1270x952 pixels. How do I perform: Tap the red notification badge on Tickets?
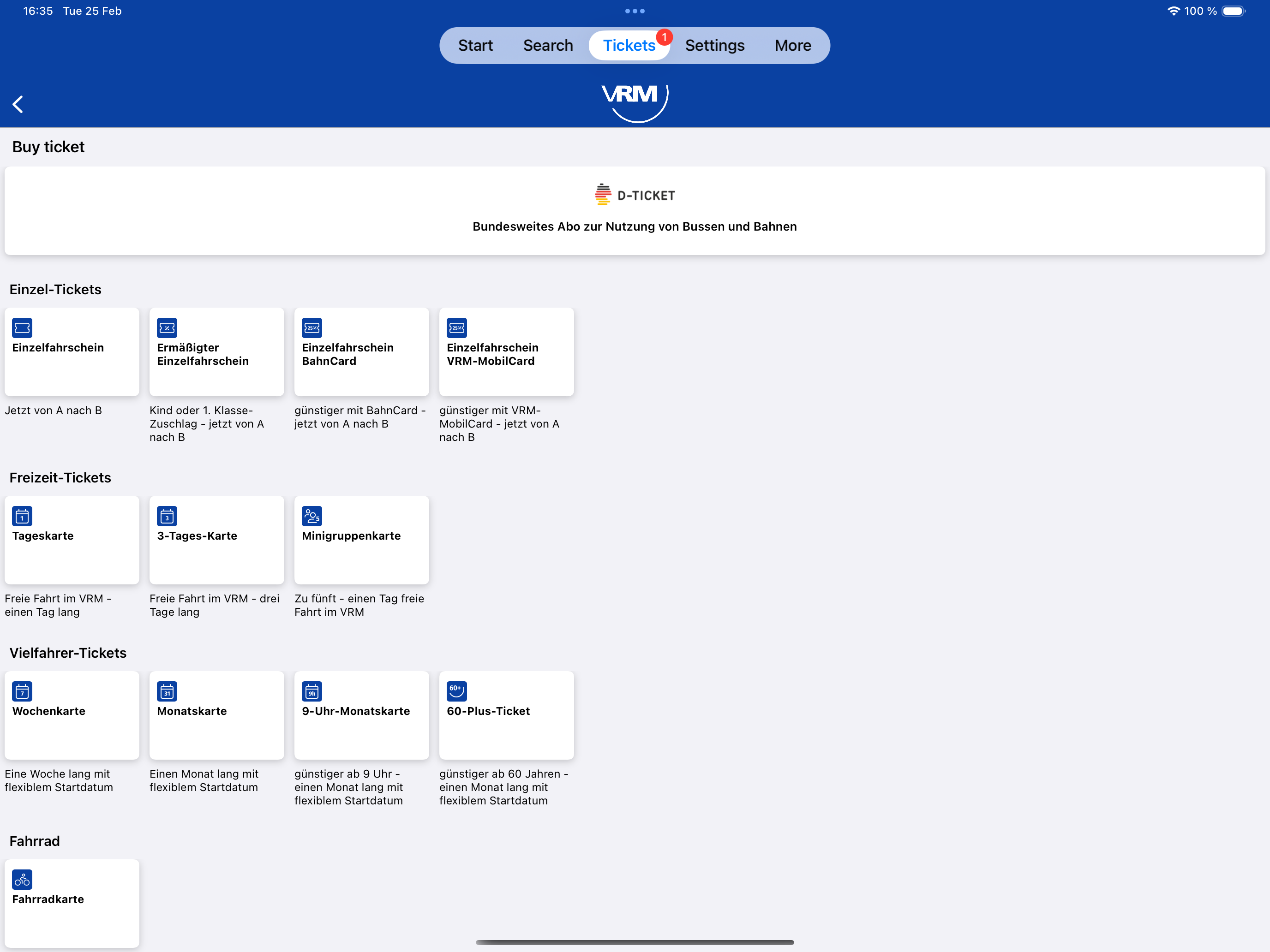[x=664, y=37]
